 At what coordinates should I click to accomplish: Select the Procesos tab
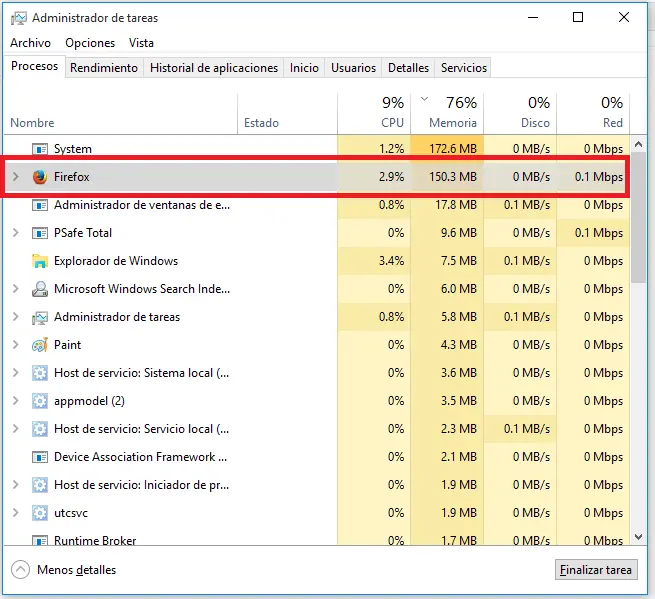point(35,66)
